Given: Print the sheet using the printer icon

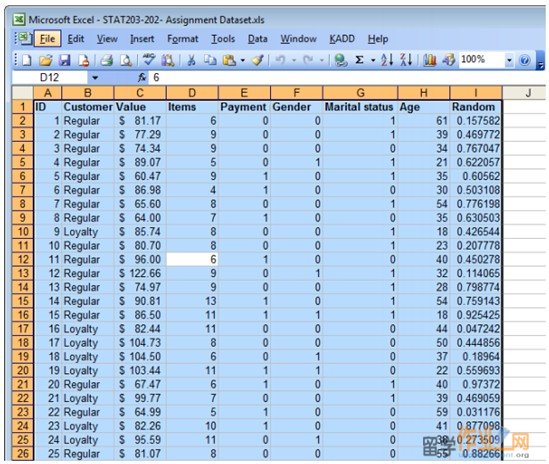Looking at the screenshot, I should [106, 61].
